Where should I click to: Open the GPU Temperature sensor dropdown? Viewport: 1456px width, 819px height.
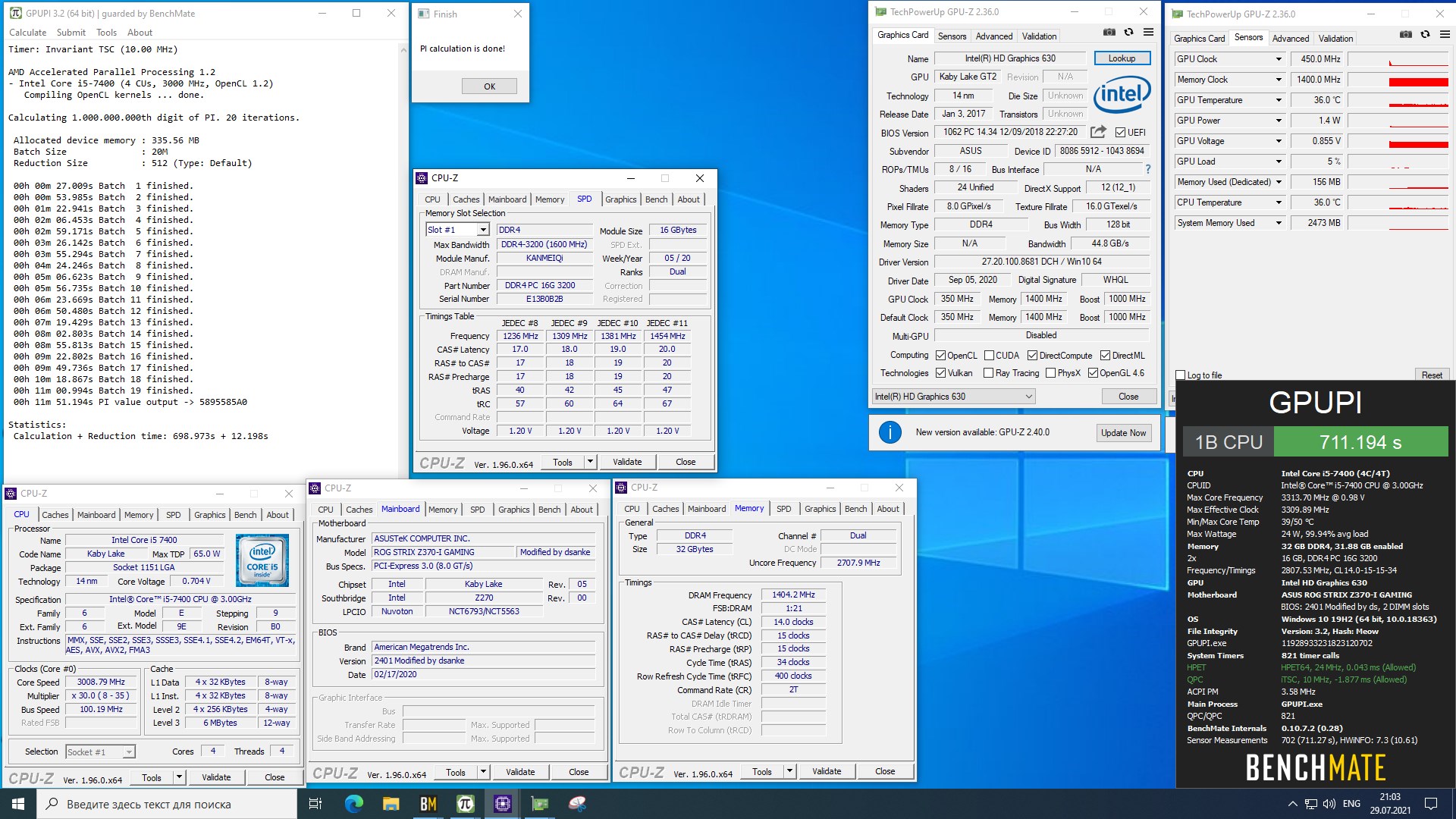coord(1279,100)
